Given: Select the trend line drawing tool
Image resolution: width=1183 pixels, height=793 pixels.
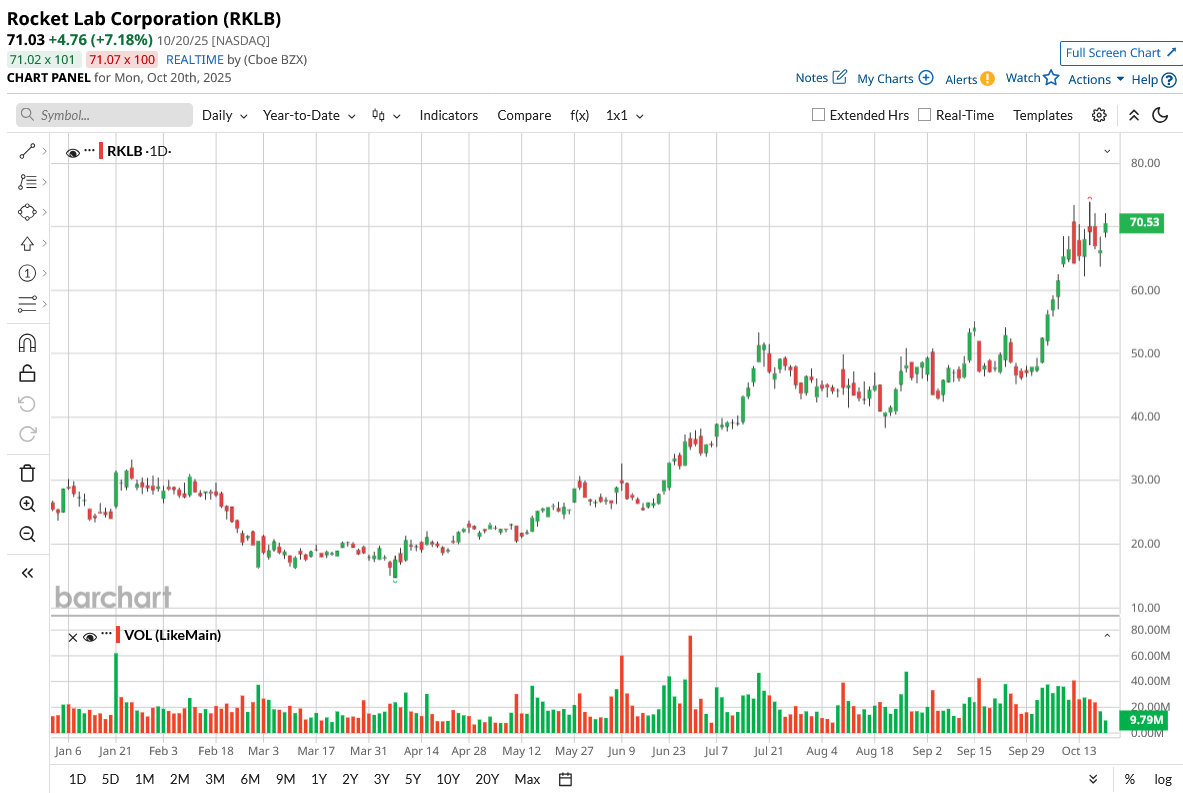Looking at the screenshot, I should click(27, 152).
